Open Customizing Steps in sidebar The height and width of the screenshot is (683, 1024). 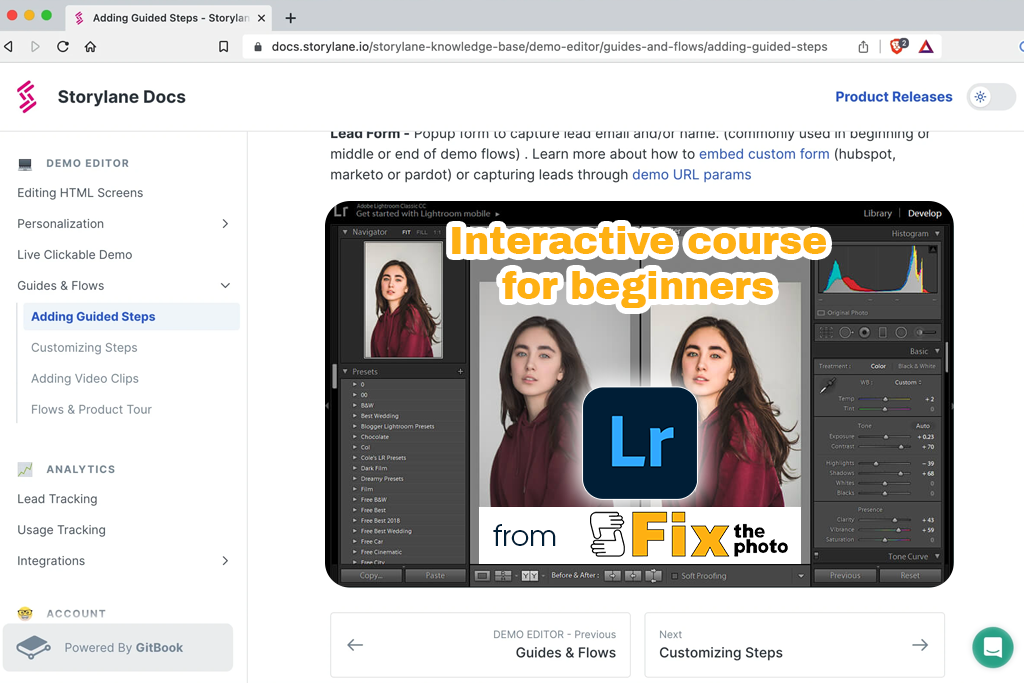tap(84, 347)
